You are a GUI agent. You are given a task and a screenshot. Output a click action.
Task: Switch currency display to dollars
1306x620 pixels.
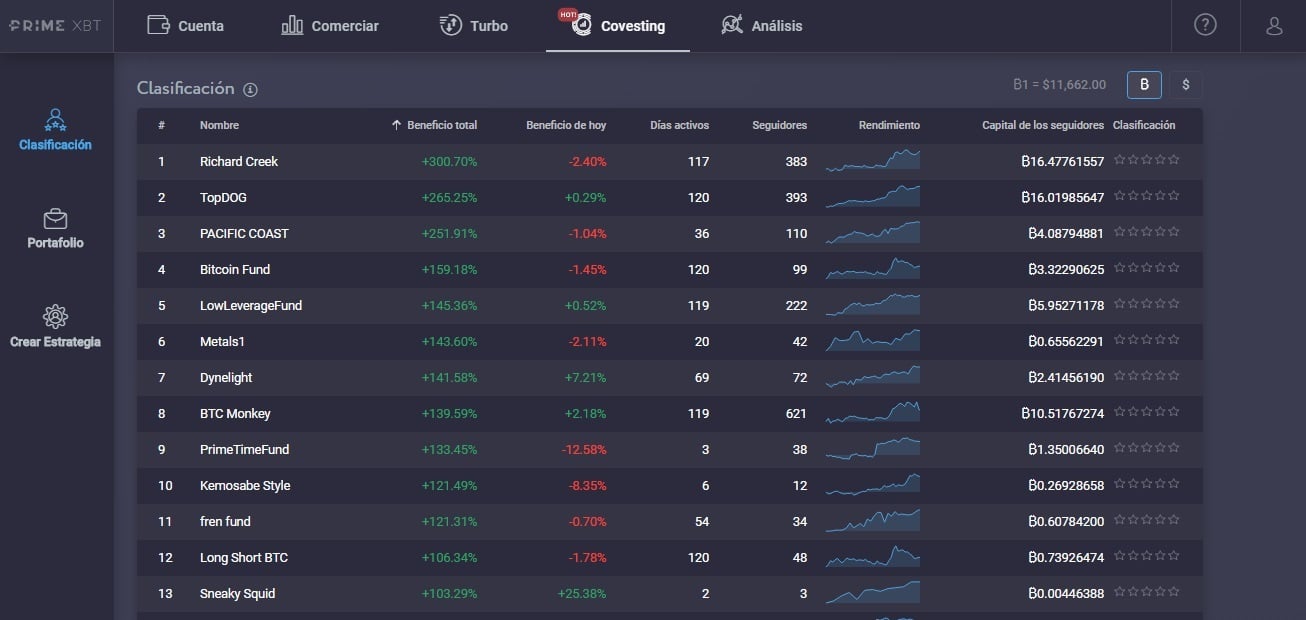[x=1186, y=85]
